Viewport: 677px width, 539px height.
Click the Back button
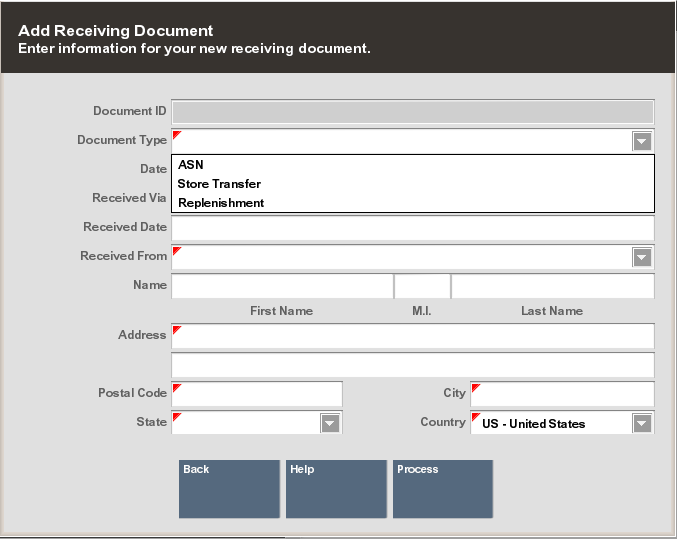(229, 489)
